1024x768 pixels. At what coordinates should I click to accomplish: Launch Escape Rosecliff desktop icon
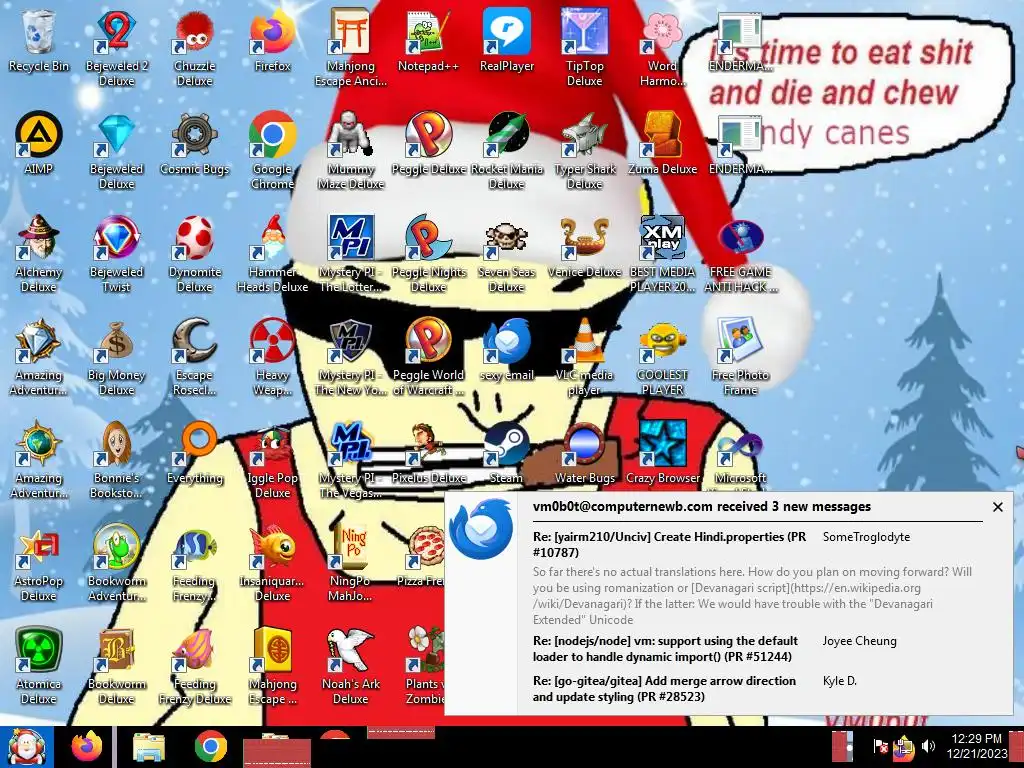(195, 356)
